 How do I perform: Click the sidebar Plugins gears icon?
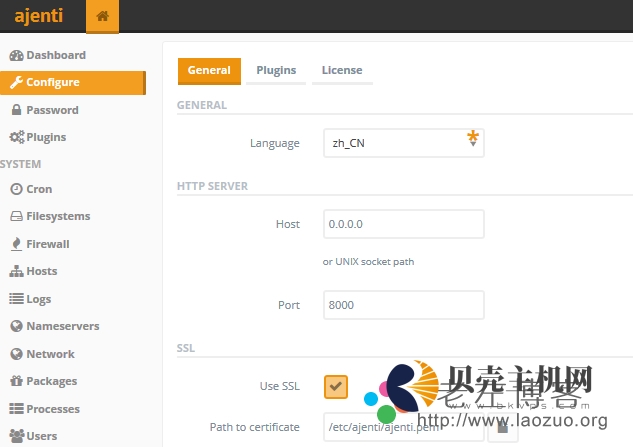tap(17, 137)
